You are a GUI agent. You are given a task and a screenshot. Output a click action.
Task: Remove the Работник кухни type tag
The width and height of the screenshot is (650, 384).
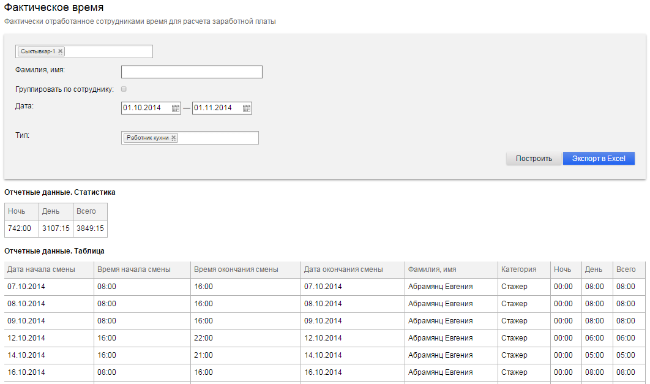[174, 138]
